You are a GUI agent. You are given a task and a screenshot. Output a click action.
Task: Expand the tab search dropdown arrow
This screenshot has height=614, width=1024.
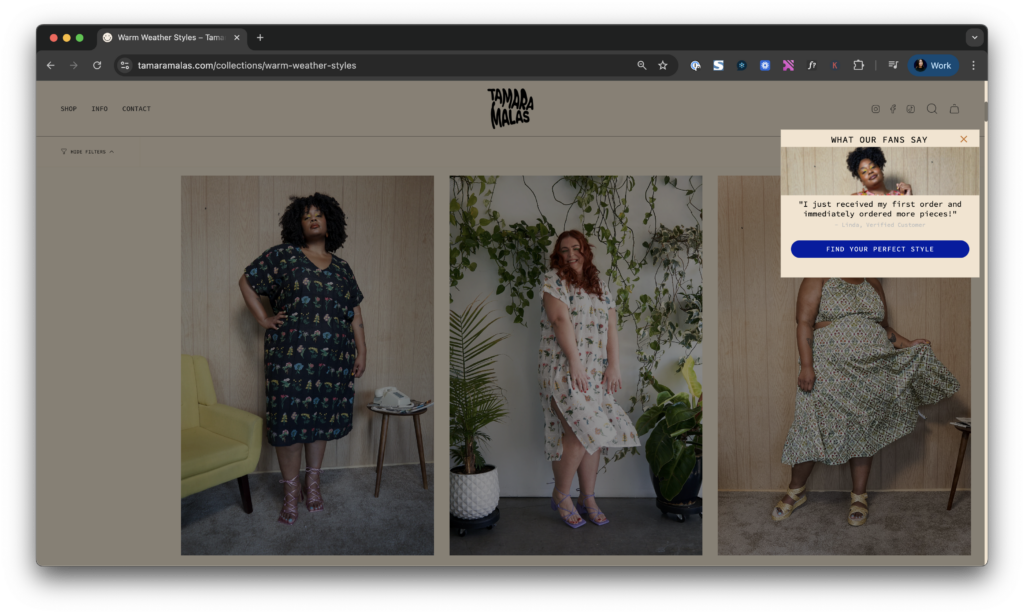(974, 38)
